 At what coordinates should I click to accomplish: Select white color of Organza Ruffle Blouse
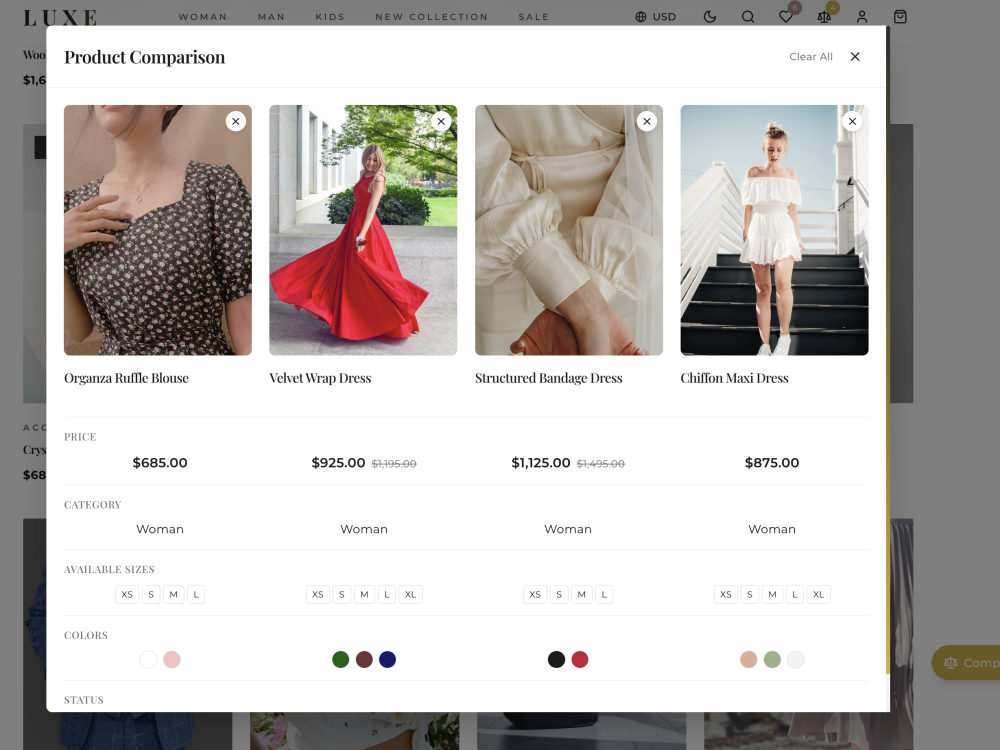pyautogui.click(x=148, y=659)
